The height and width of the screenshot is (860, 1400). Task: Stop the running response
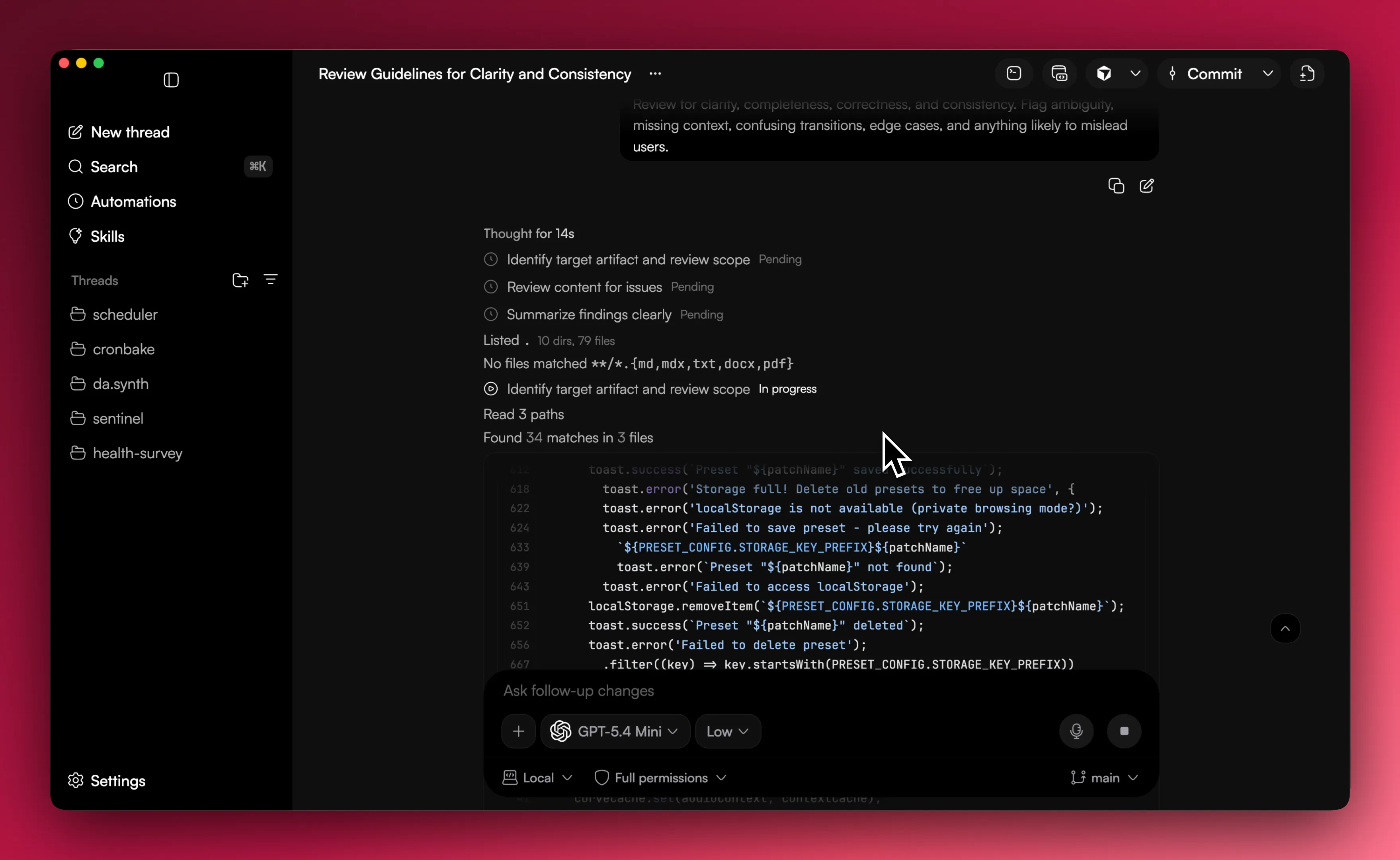pyautogui.click(x=1124, y=731)
